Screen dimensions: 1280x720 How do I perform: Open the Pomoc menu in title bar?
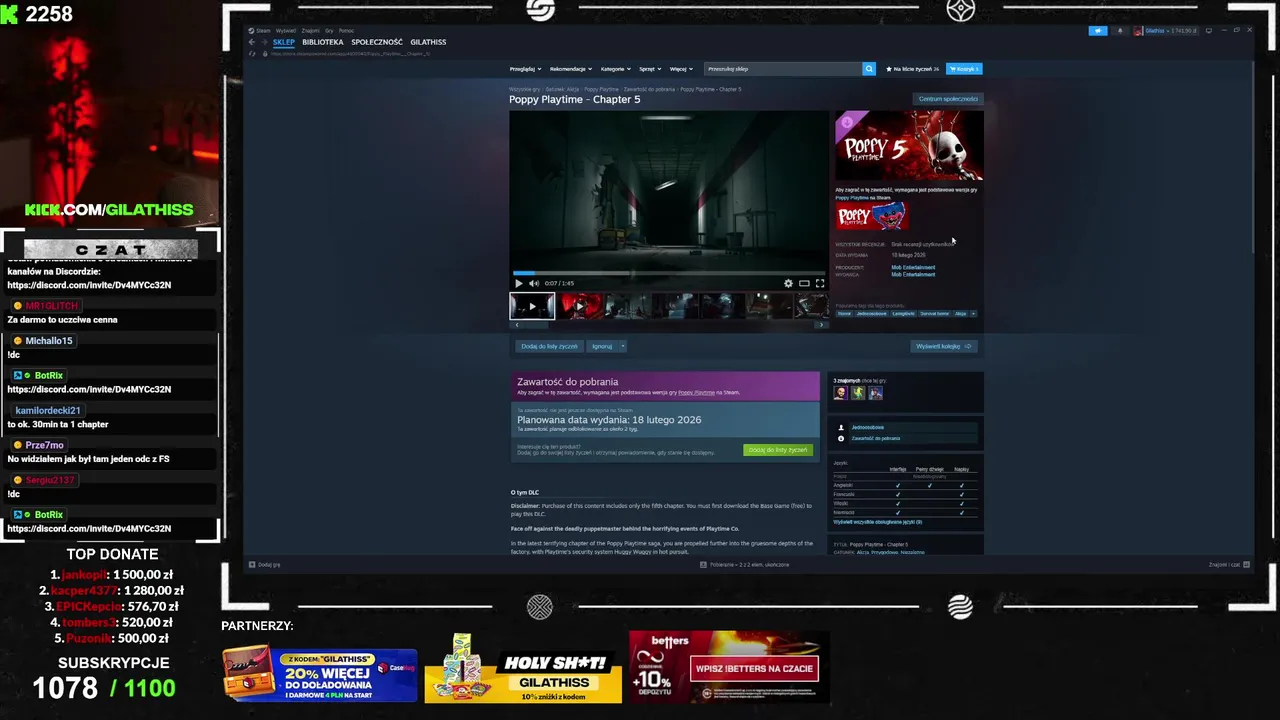click(346, 31)
